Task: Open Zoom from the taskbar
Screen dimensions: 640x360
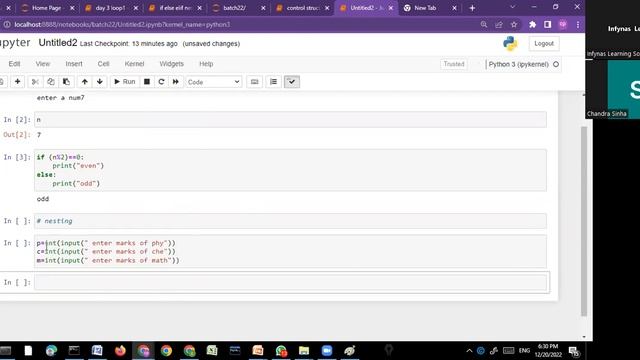Action: pos(327,351)
